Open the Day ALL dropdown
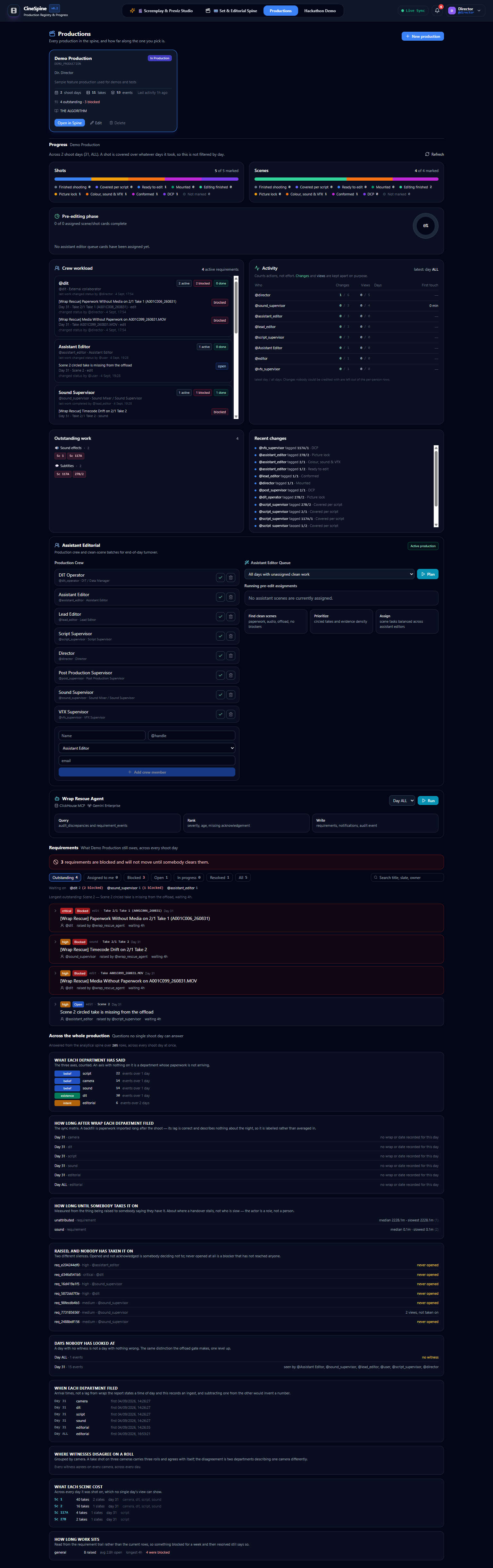 (402, 800)
